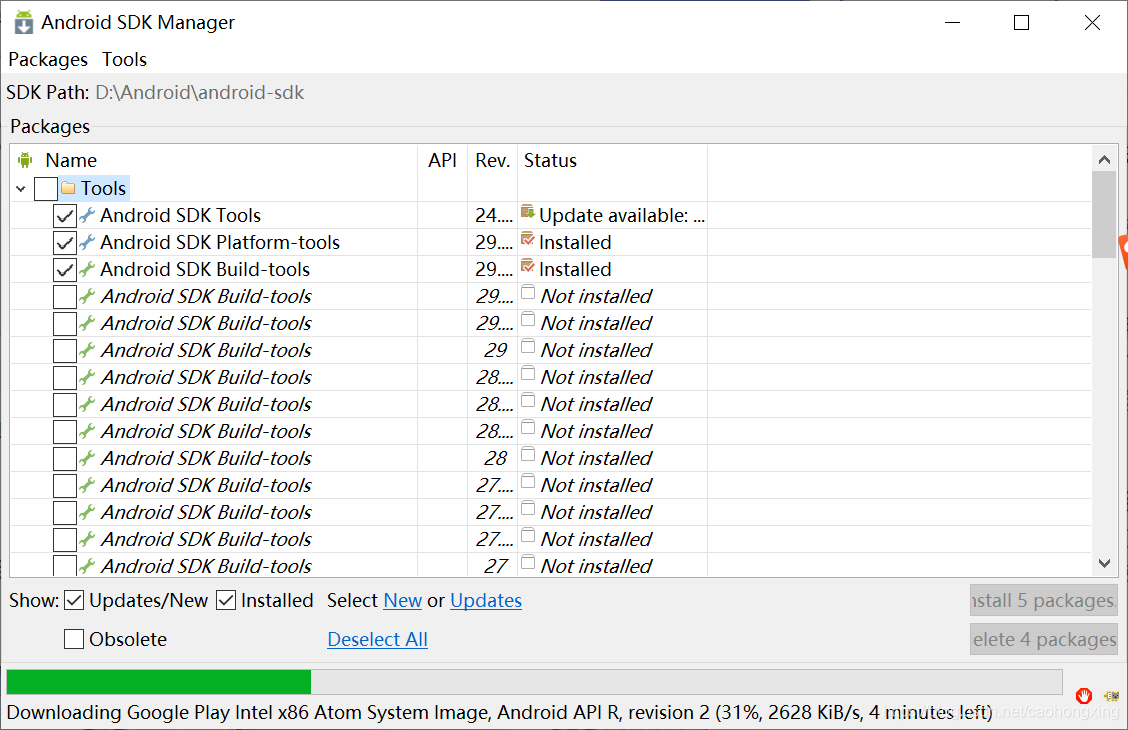Open the Tools menu in the menu bar

click(x=124, y=59)
